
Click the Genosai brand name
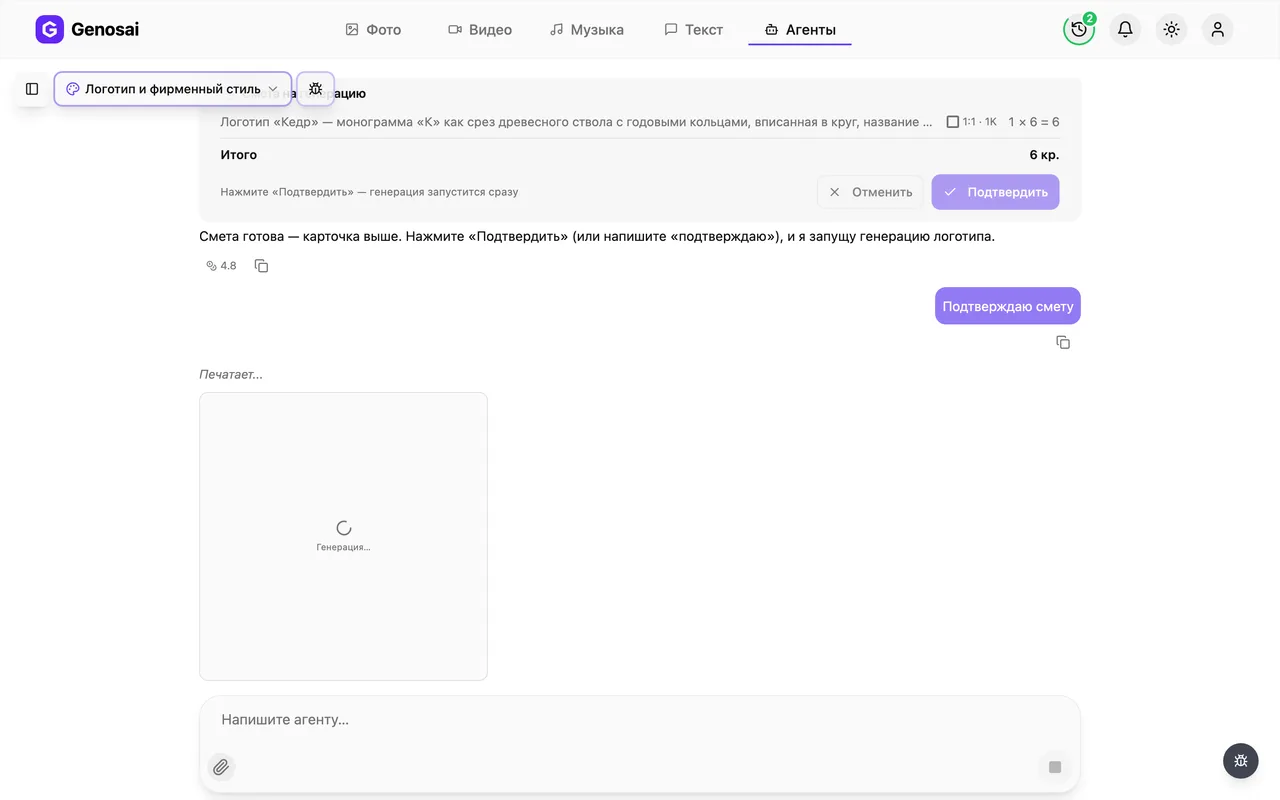click(105, 30)
